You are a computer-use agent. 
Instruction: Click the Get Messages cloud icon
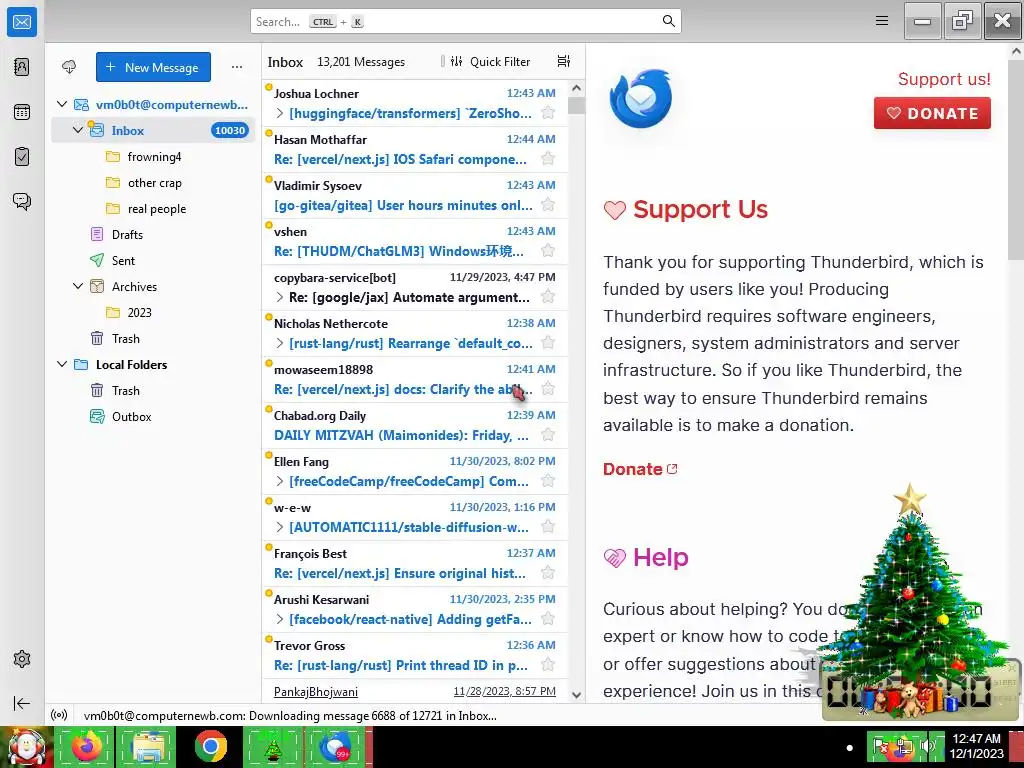pos(69,67)
